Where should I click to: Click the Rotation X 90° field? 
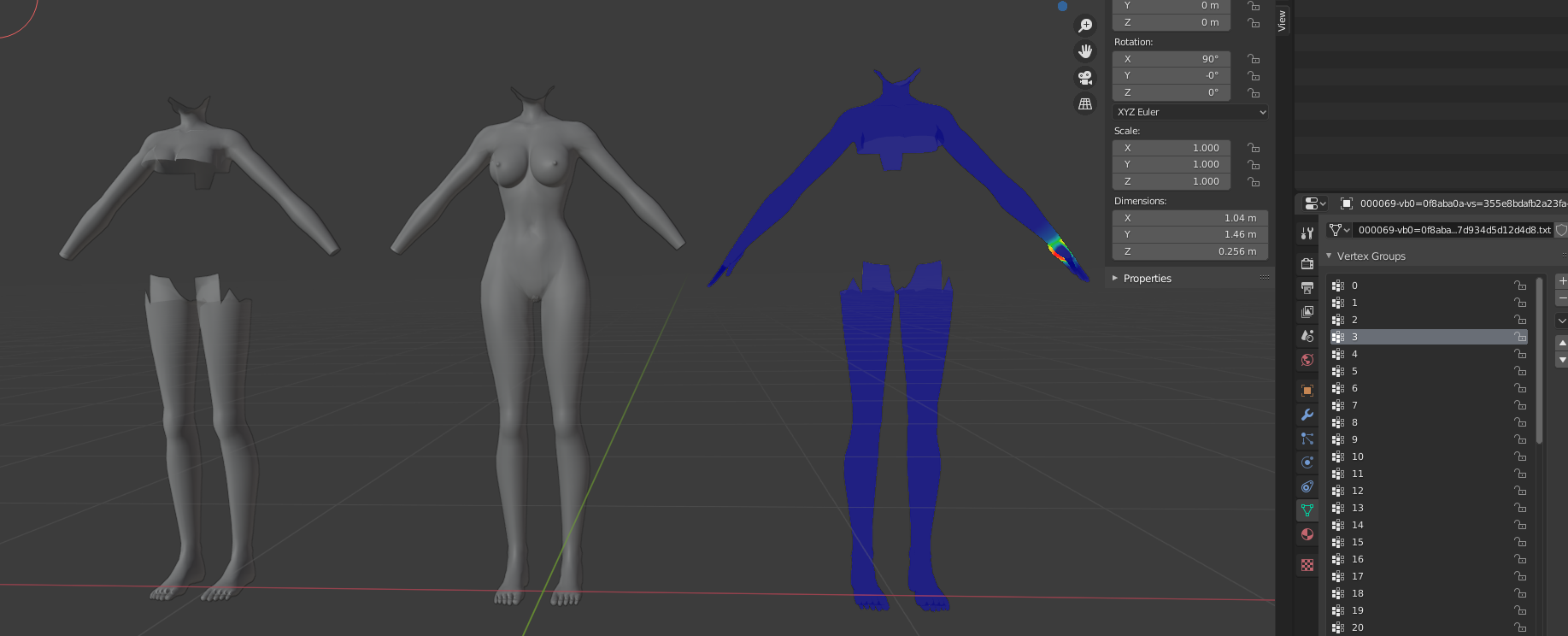1172,59
